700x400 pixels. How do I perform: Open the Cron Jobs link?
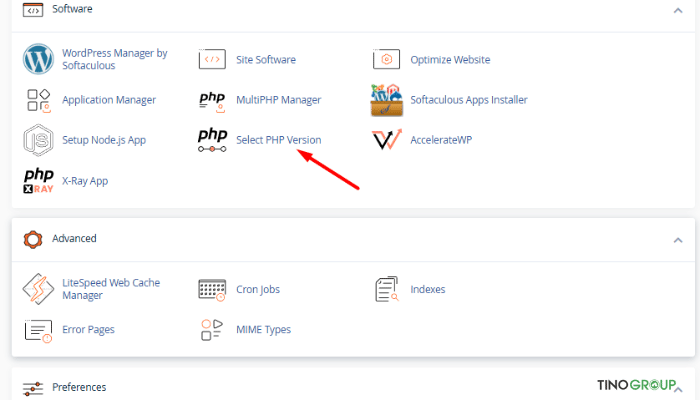(258, 289)
